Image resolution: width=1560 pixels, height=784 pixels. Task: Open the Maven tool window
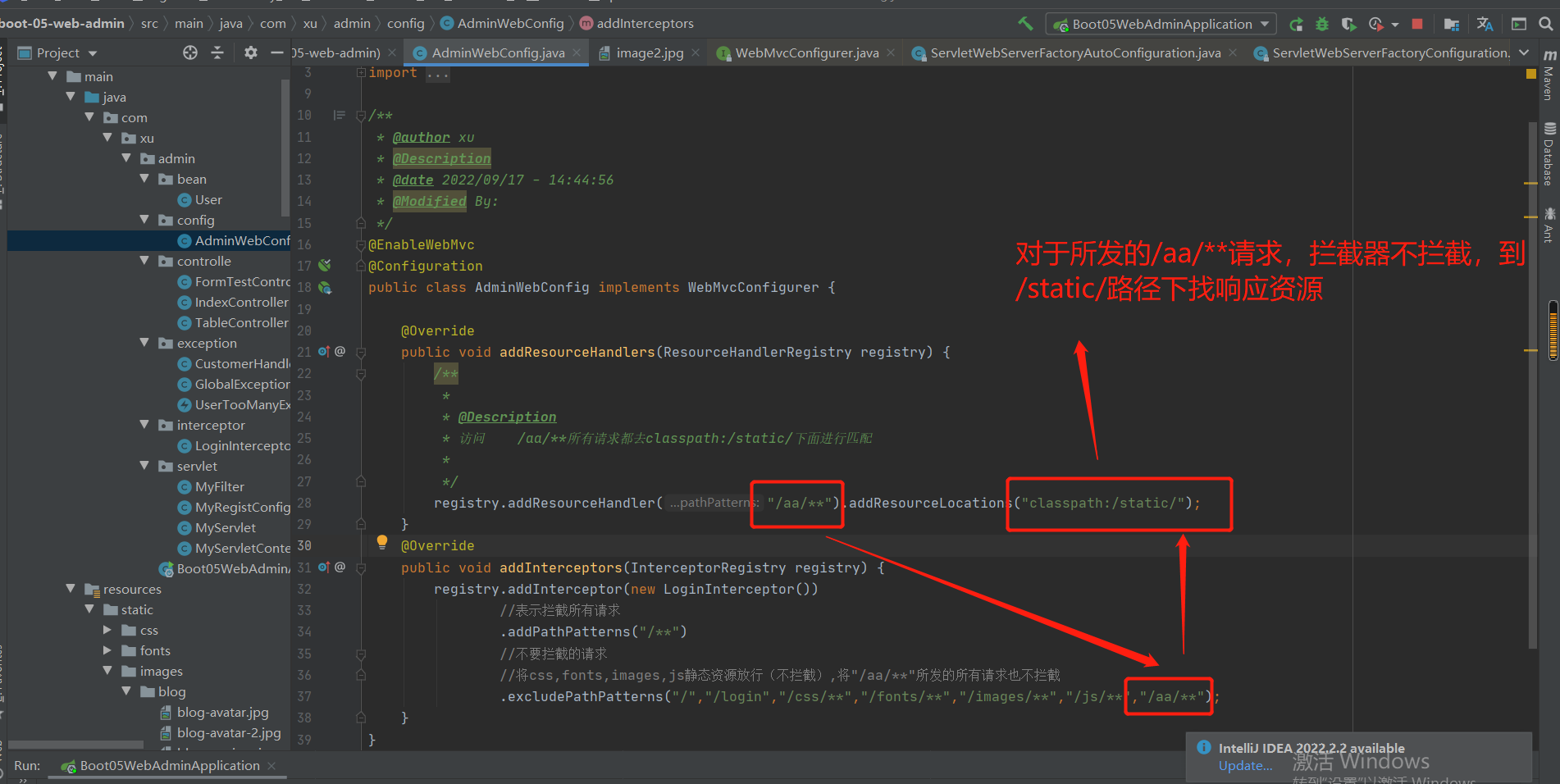click(x=1549, y=75)
